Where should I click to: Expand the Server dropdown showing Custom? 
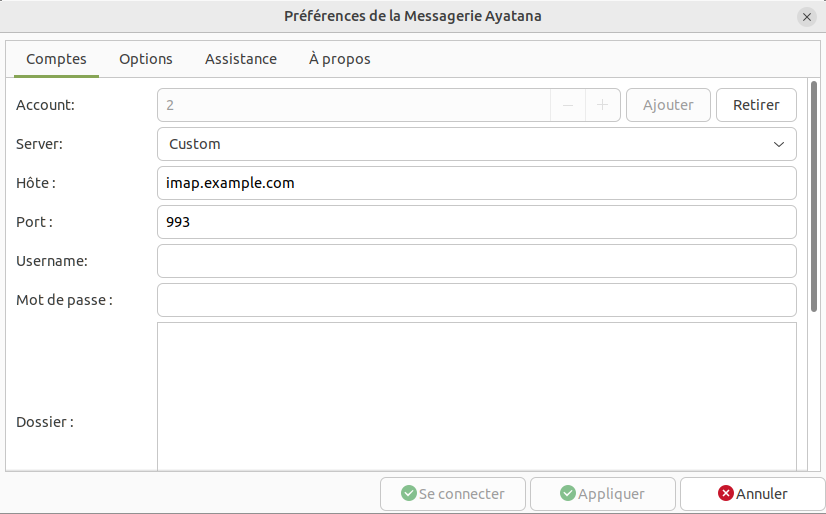tap(476, 144)
